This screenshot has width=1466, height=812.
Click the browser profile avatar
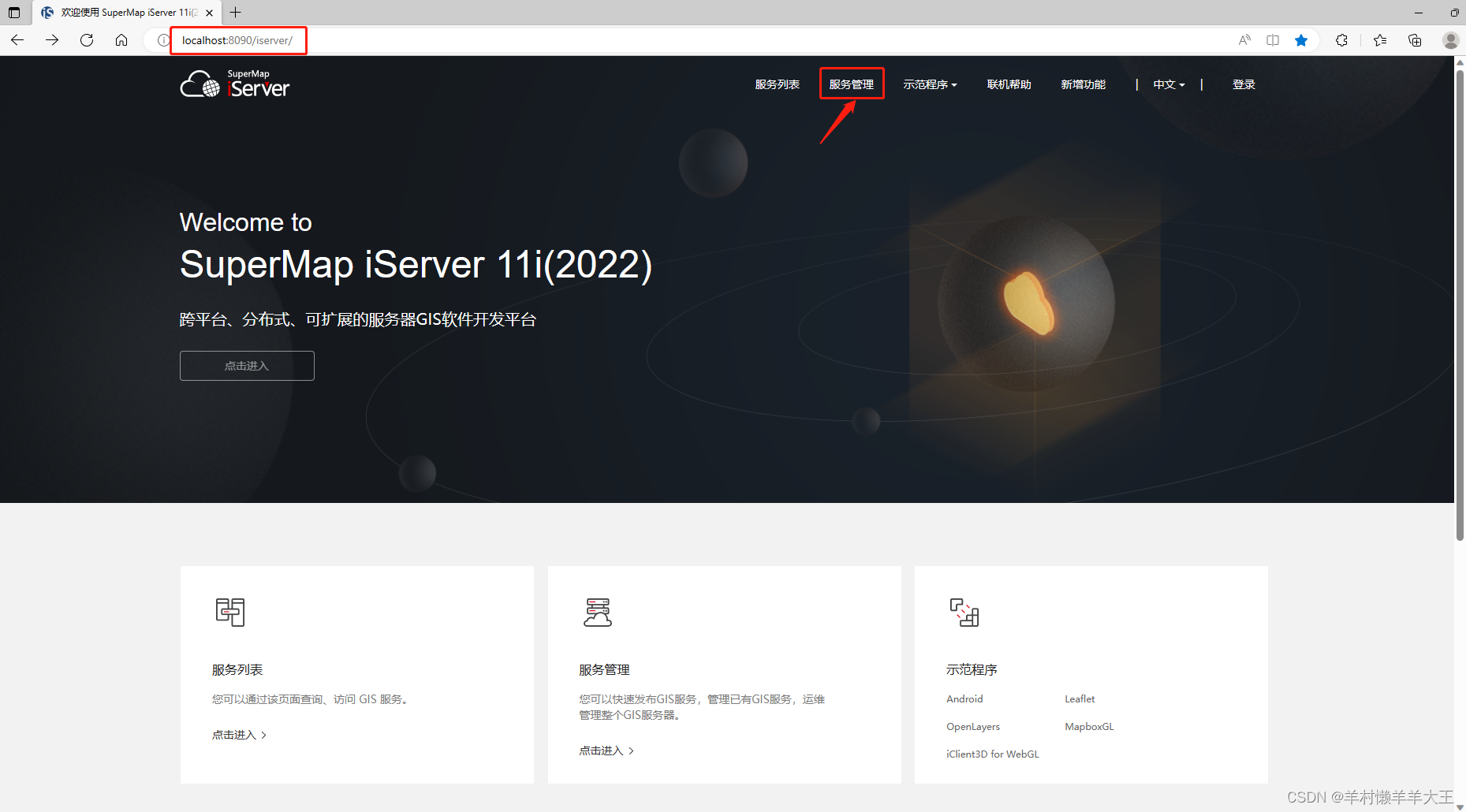point(1450,40)
